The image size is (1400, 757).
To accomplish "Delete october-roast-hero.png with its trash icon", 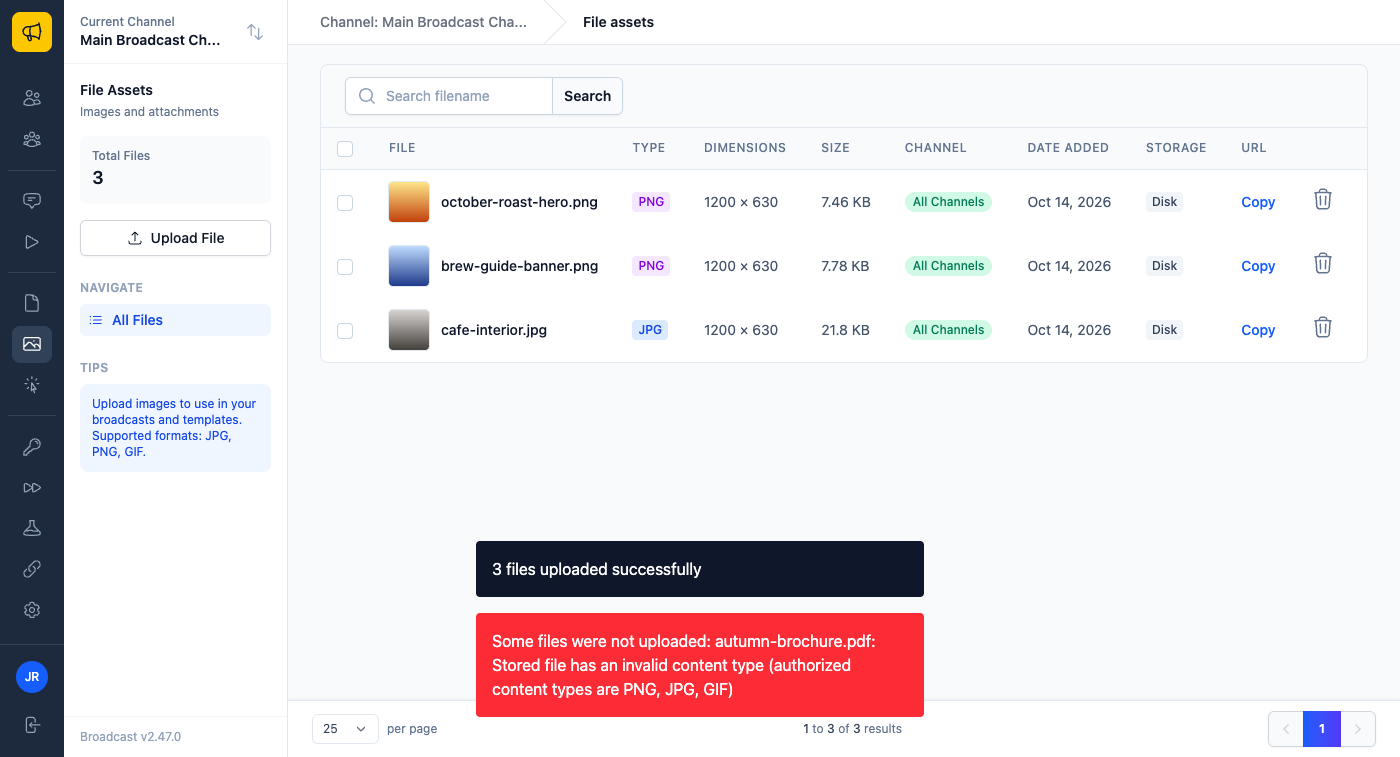I will point(1322,199).
